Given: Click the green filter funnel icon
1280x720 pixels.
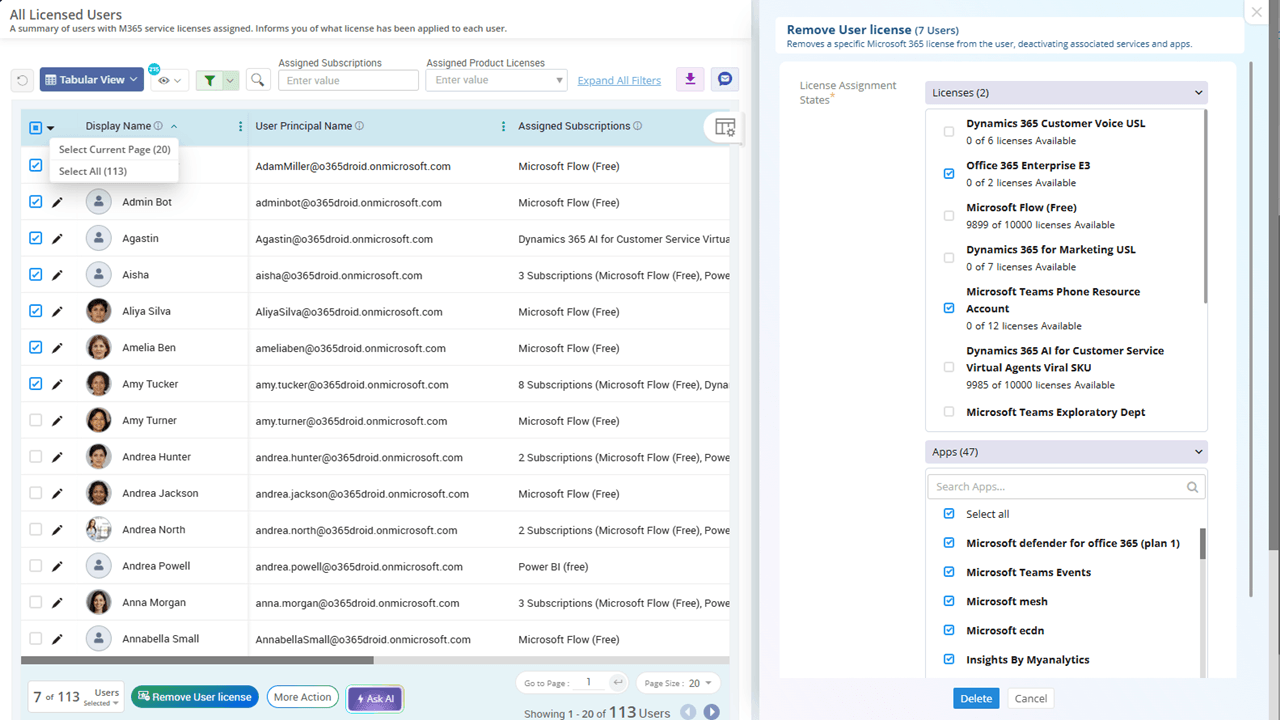Looking at the screenshot, I should pyautogui.click(x=210, y=80).
